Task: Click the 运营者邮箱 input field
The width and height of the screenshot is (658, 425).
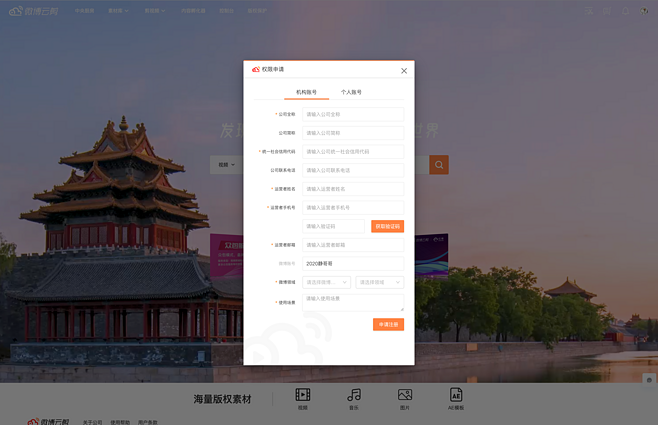Action: [353, 245]
